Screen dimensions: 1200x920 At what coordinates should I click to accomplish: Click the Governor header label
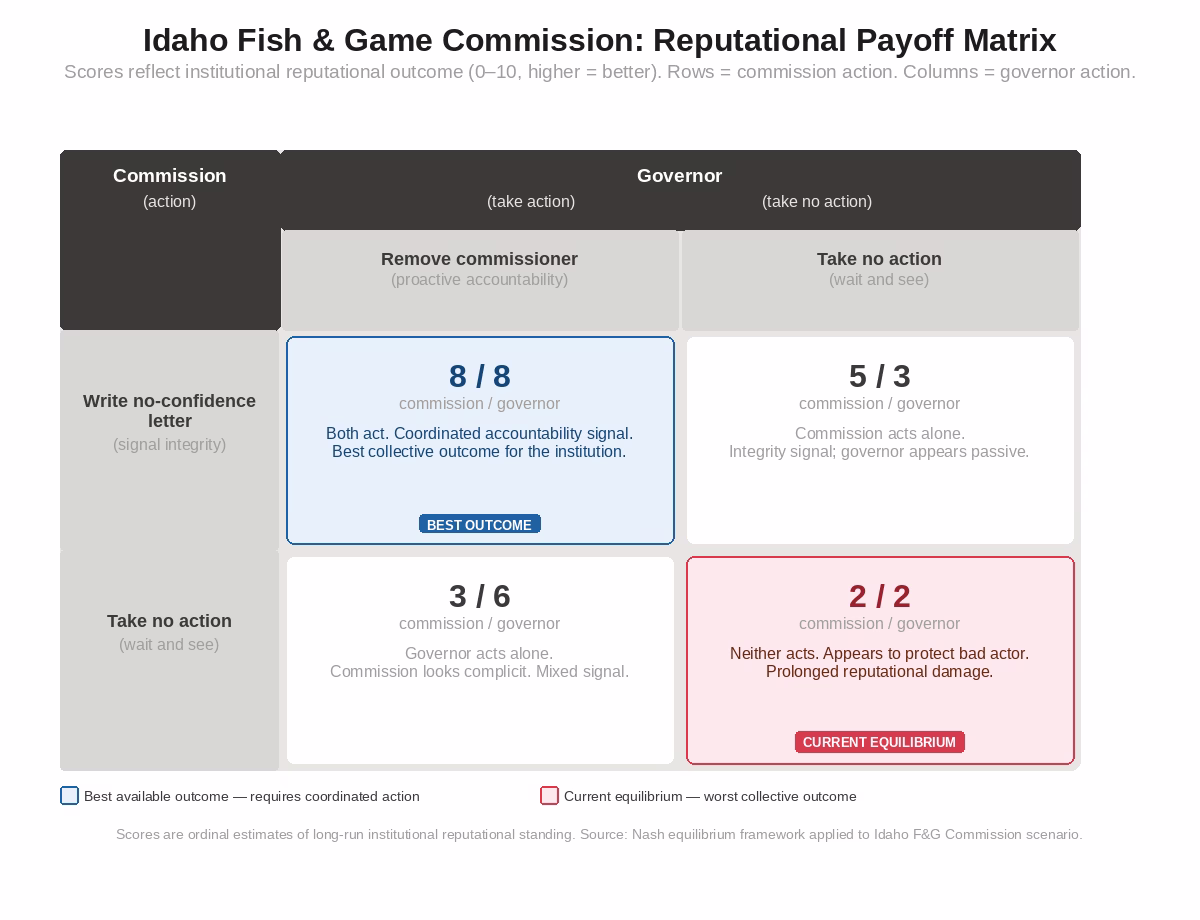point(679,176)
